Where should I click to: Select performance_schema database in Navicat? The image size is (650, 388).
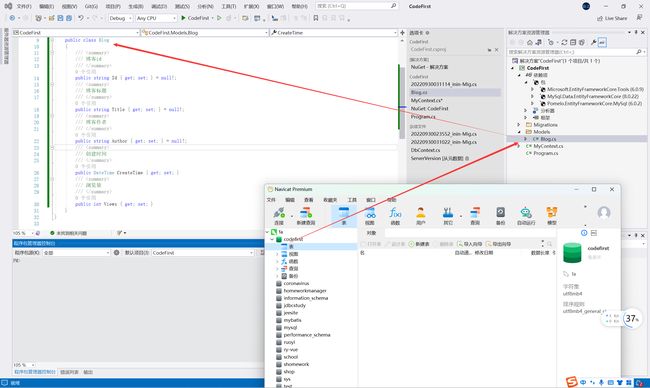pos(307,335)
